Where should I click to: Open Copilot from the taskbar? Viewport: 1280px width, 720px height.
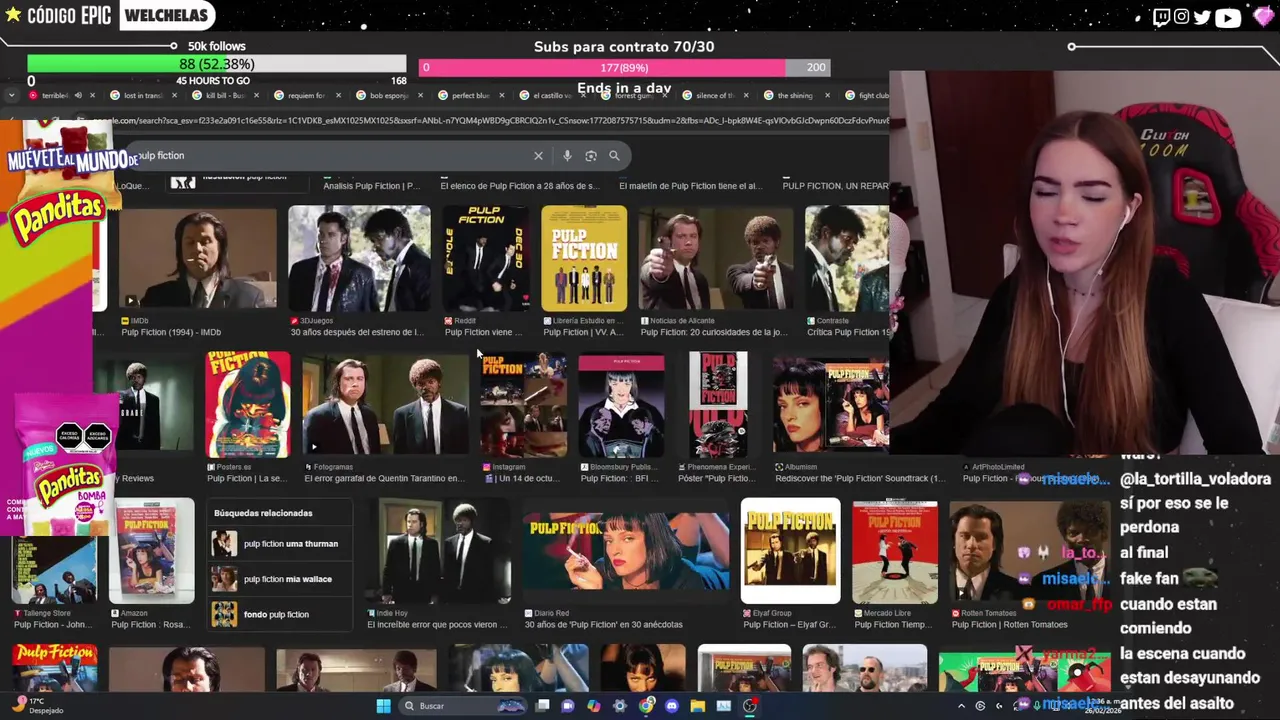point(594,706)
